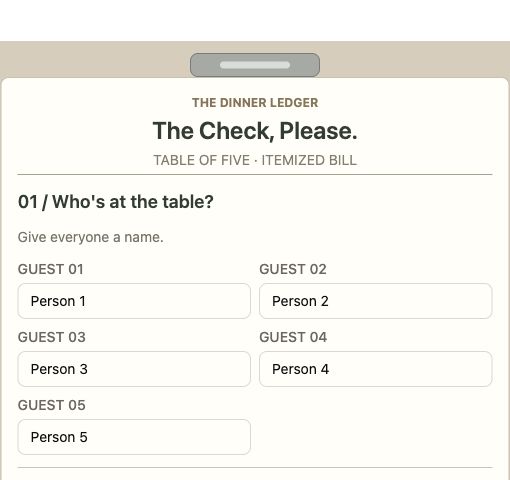Click the GUEST 04 label
The height and width of the screenshot is (480, 510).
(293, 337)
